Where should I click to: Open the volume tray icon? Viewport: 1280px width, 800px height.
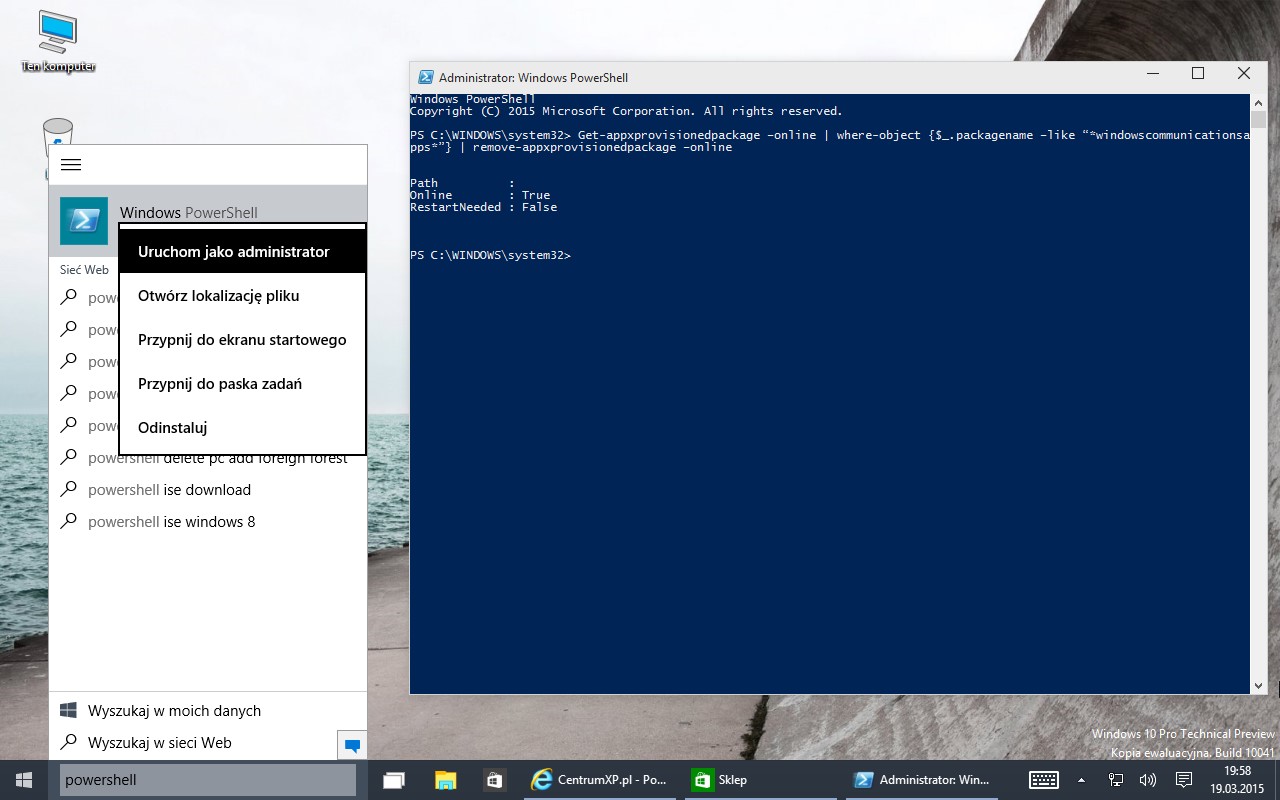coord(1148,780)
